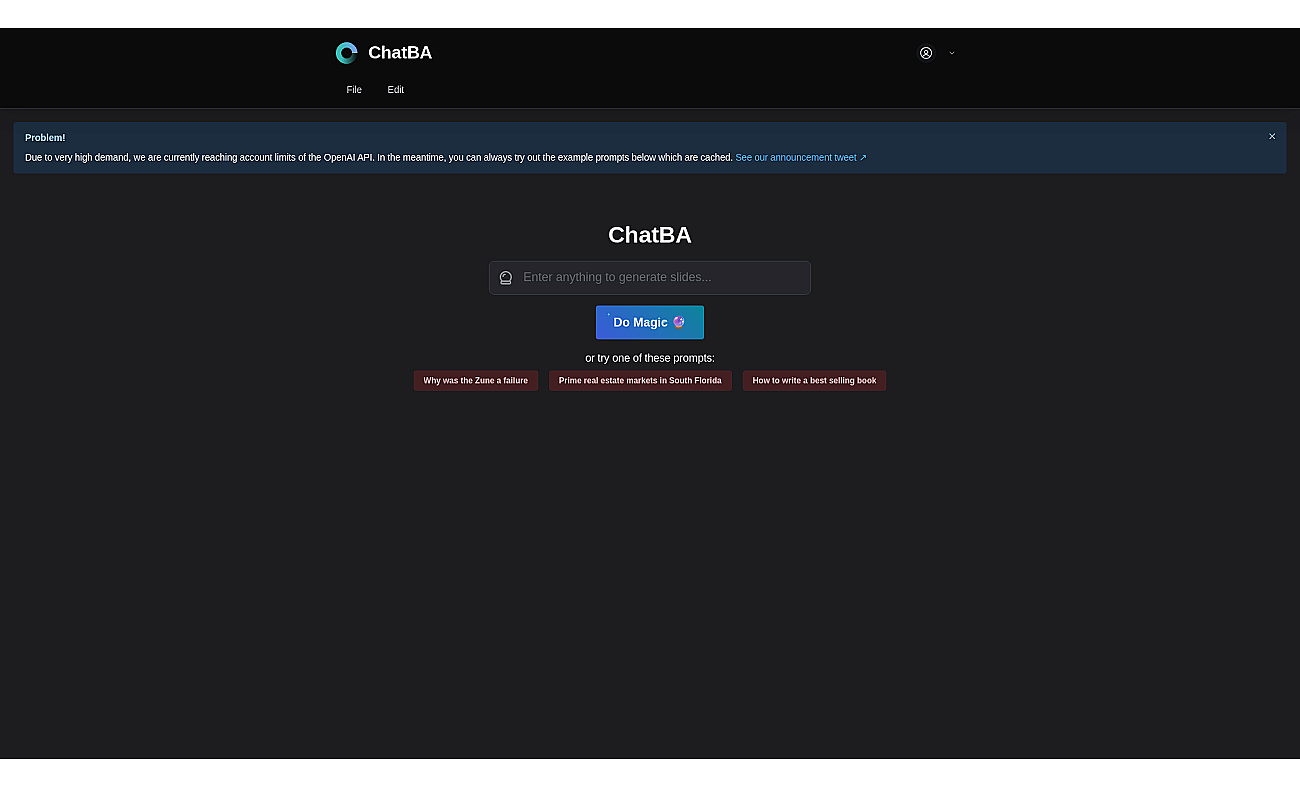1300x788 pixels.
Task: Click the ChatBA logo icon
Action: click(x=346, y=53)
